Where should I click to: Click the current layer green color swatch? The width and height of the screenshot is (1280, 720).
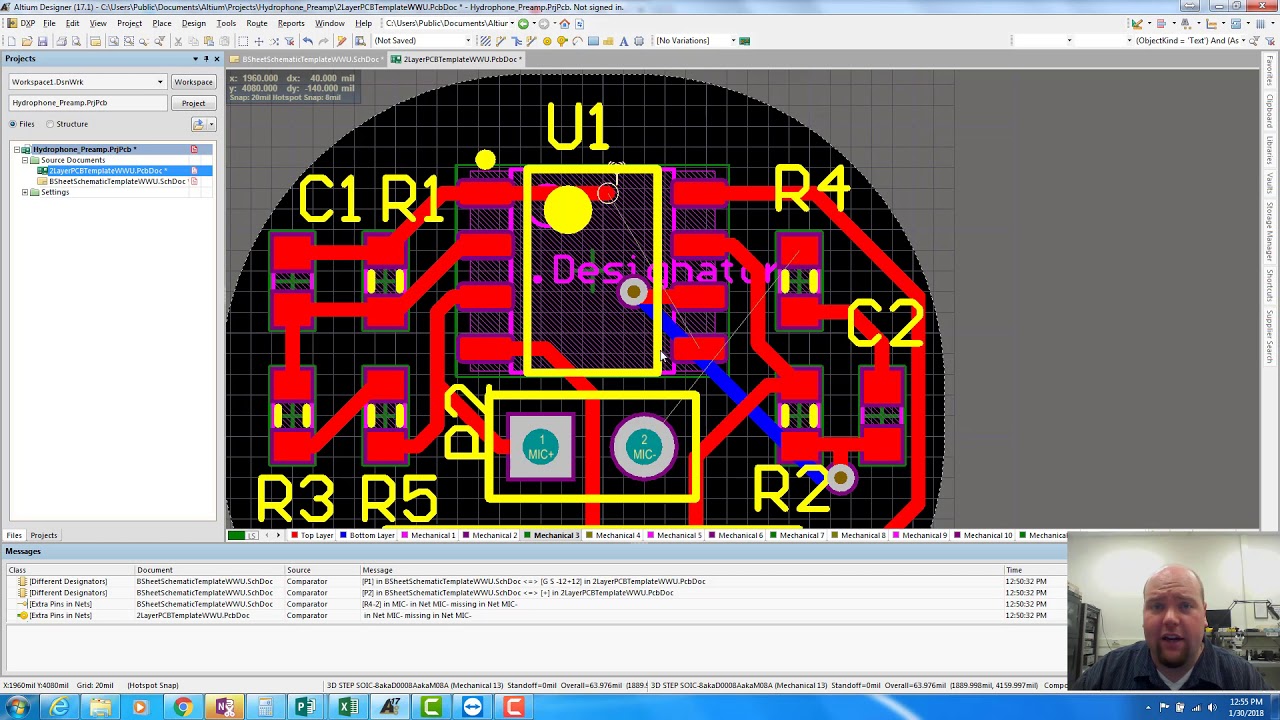click(235, 536)
